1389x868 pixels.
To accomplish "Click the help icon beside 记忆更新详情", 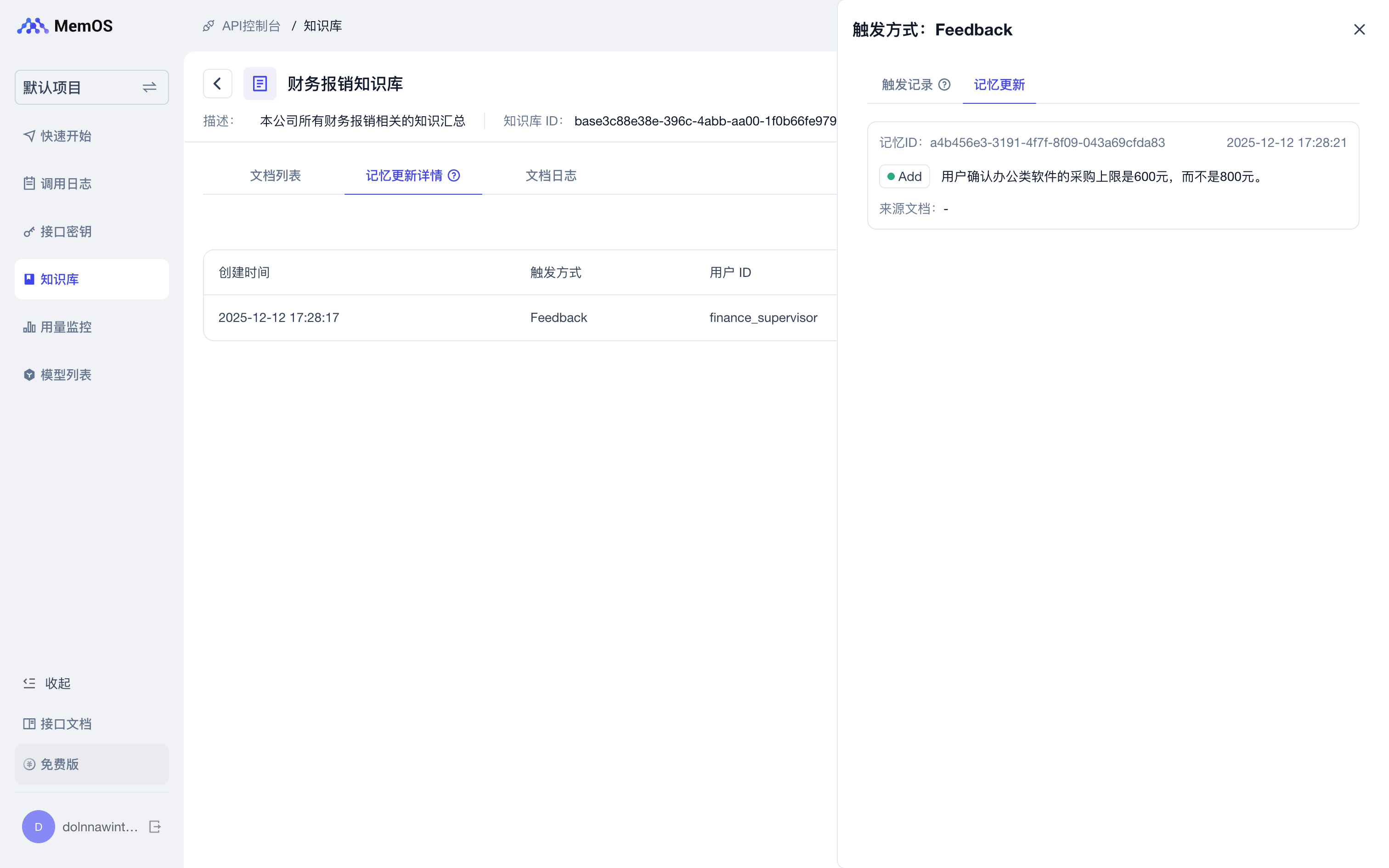I will 454,175.
